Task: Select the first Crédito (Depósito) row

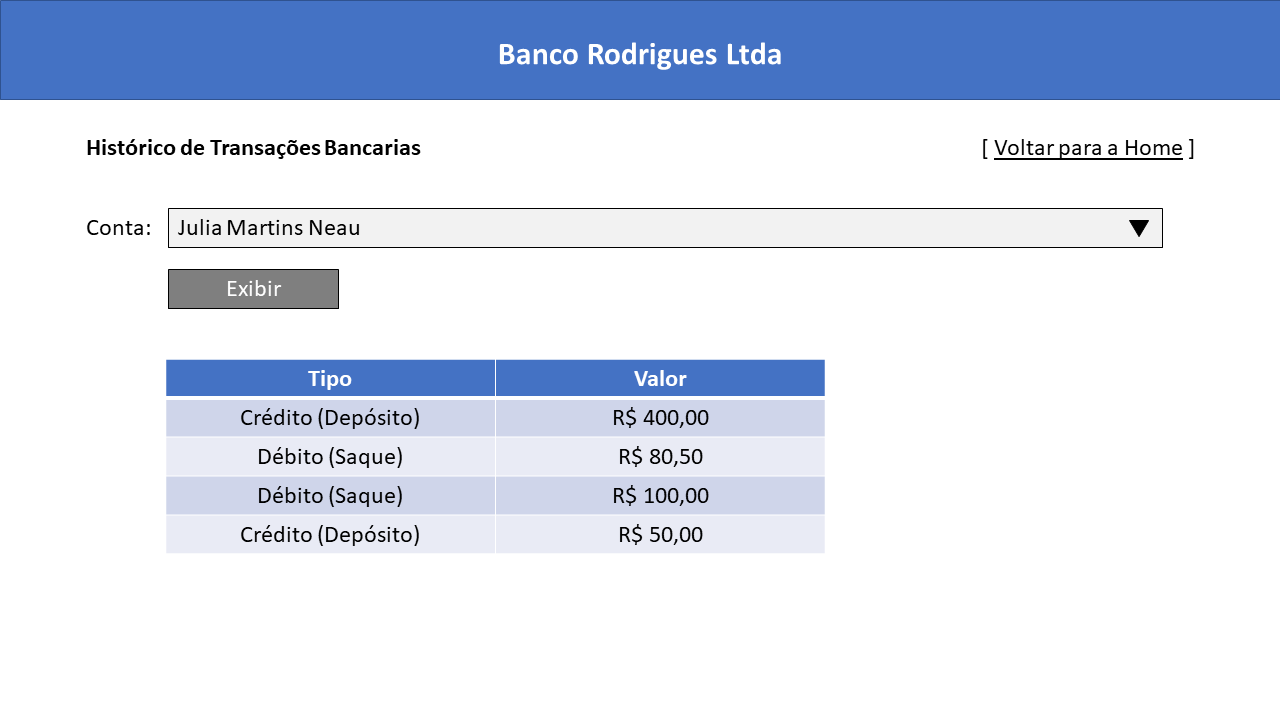Action: tap(495, 417)
